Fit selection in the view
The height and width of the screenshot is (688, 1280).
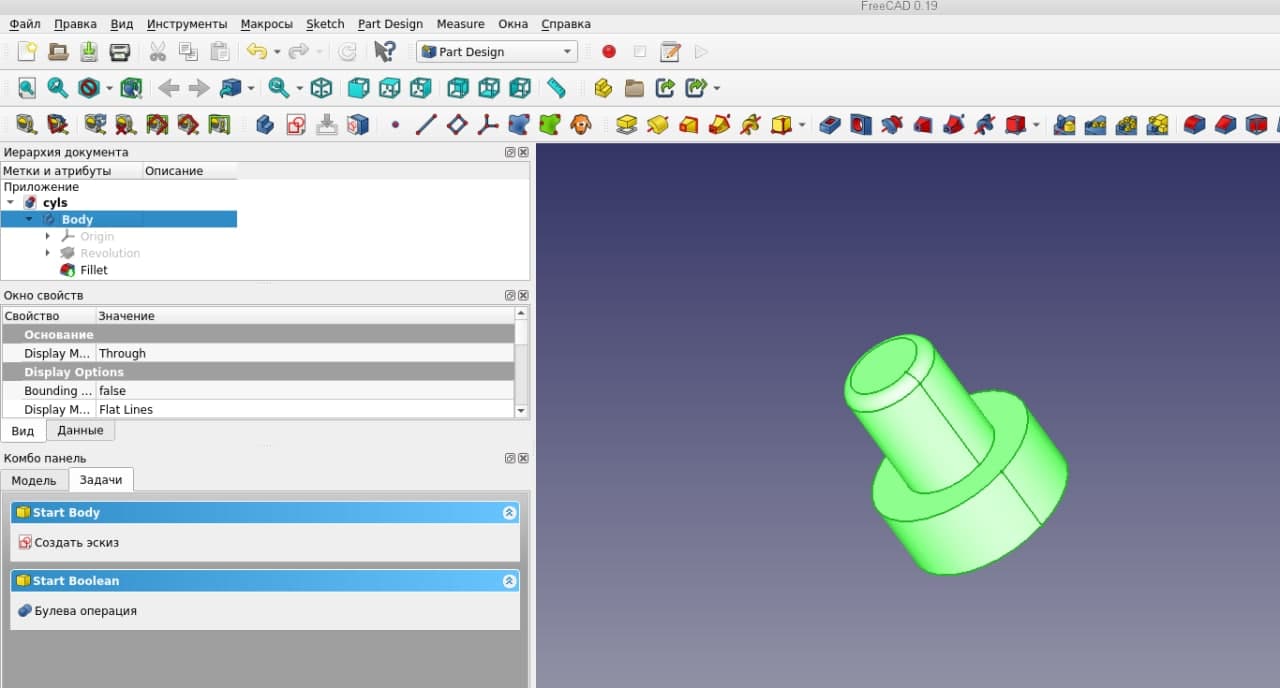click(58, 88)
